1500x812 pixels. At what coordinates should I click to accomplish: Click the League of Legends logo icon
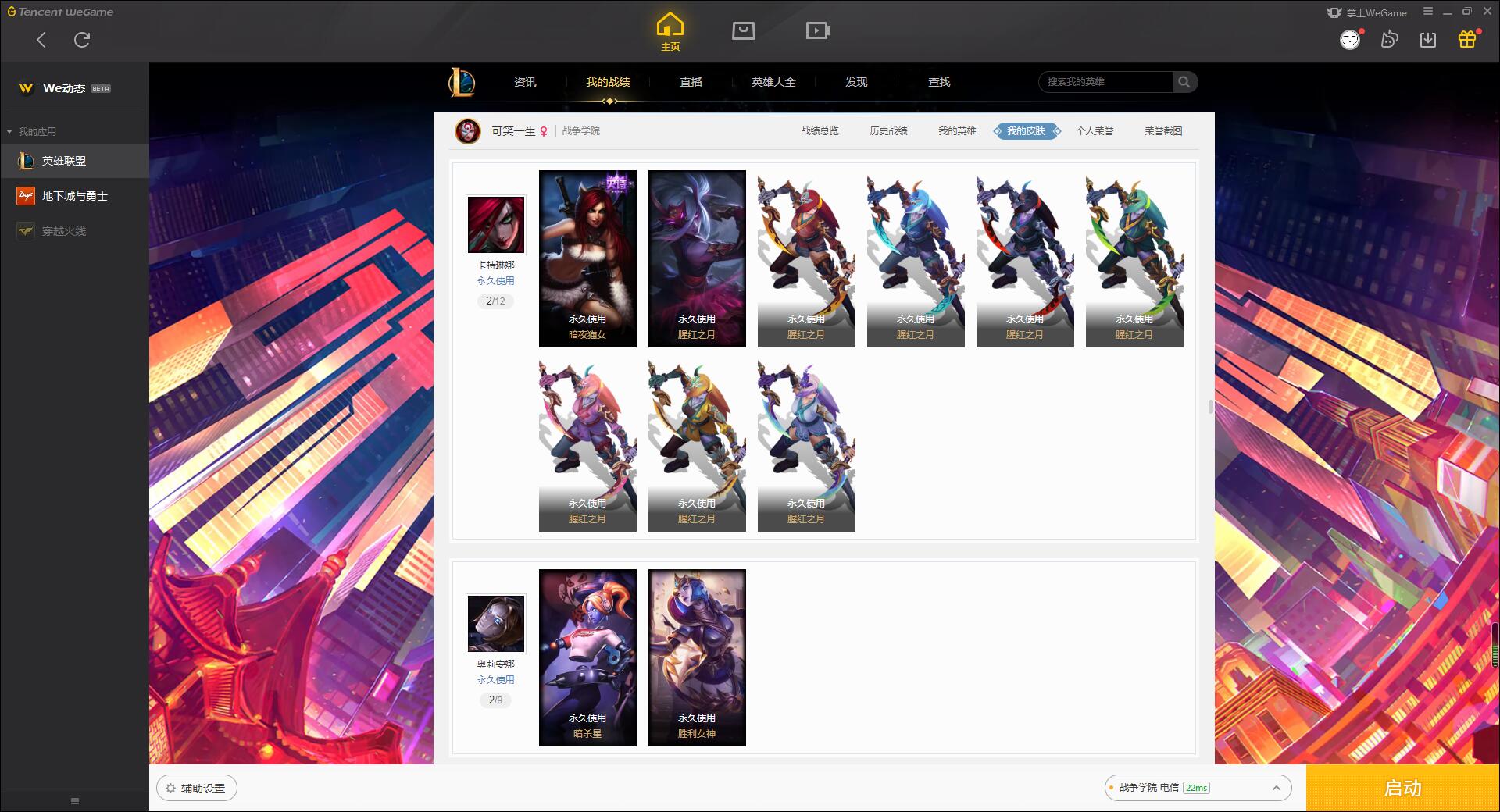tap(462, 82)
